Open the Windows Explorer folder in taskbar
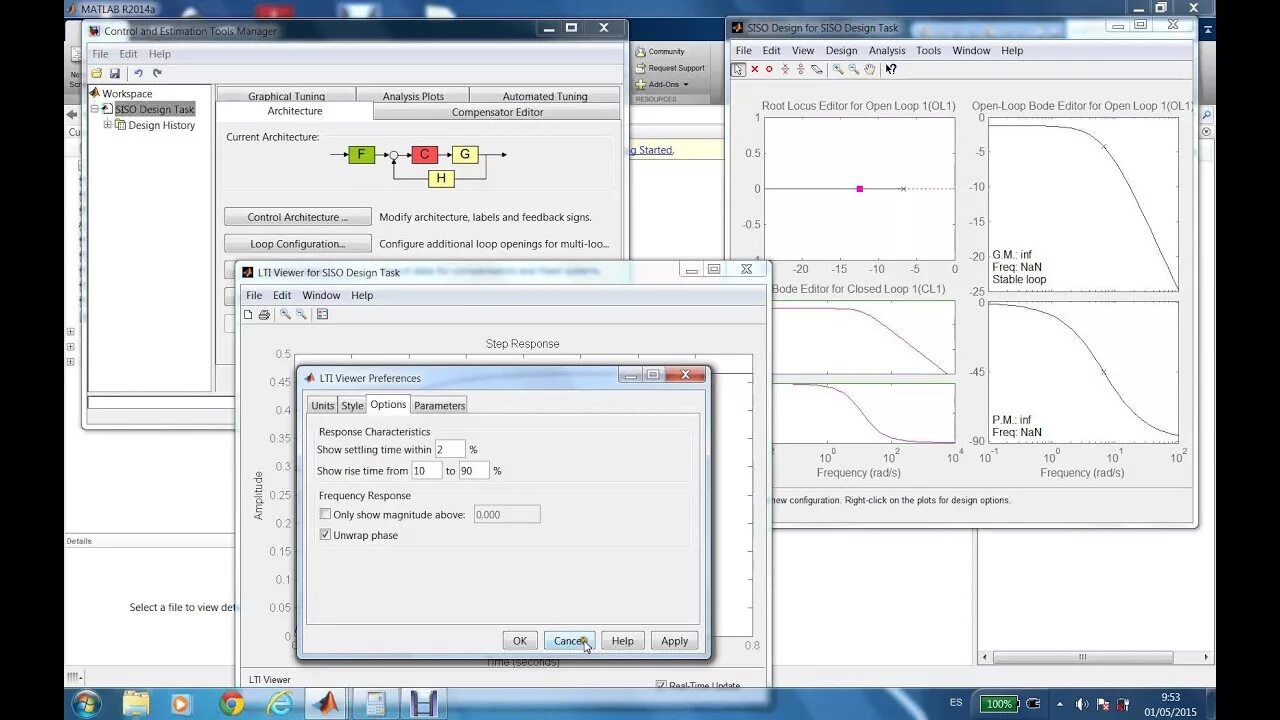This screenshot has height=720, width=1280. click(x=136, y=704)
